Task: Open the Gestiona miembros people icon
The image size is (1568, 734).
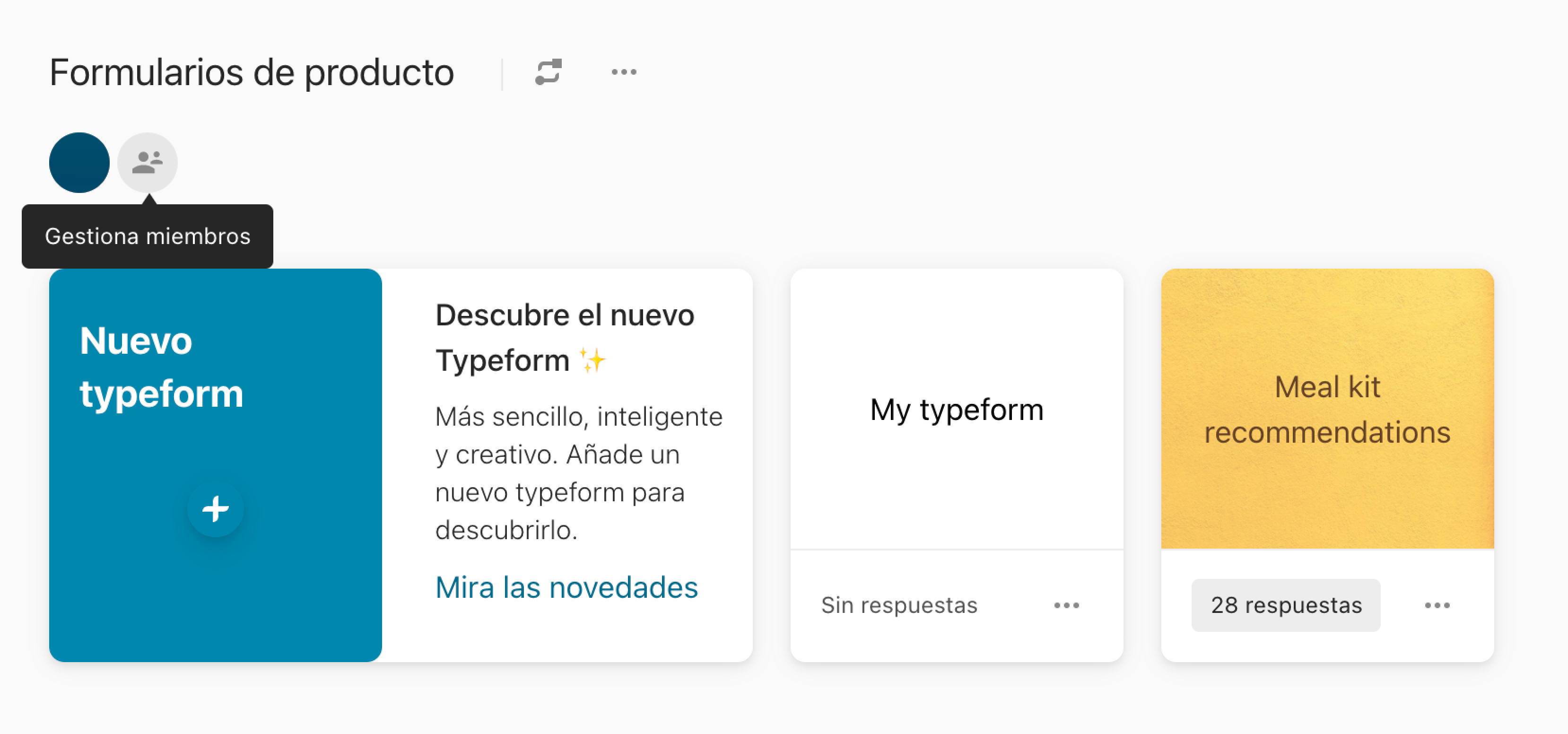Action: (148, 163)
